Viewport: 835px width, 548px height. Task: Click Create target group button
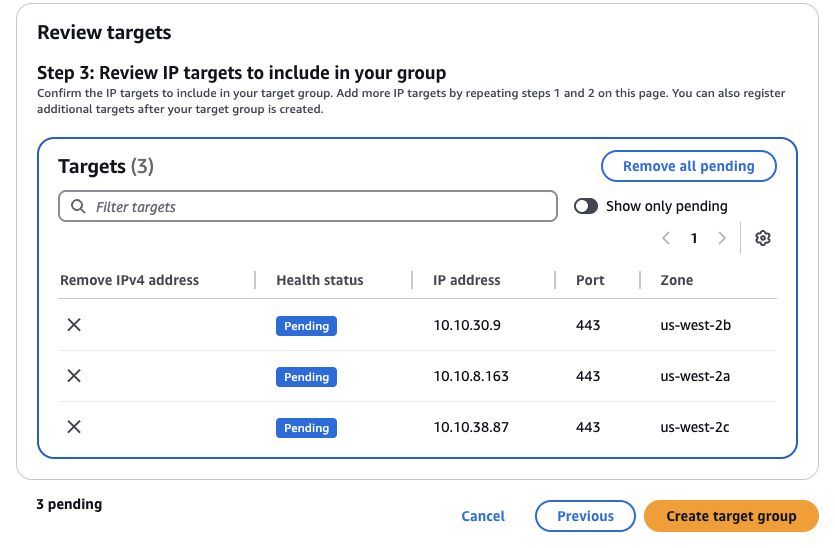tap(731, 516)
